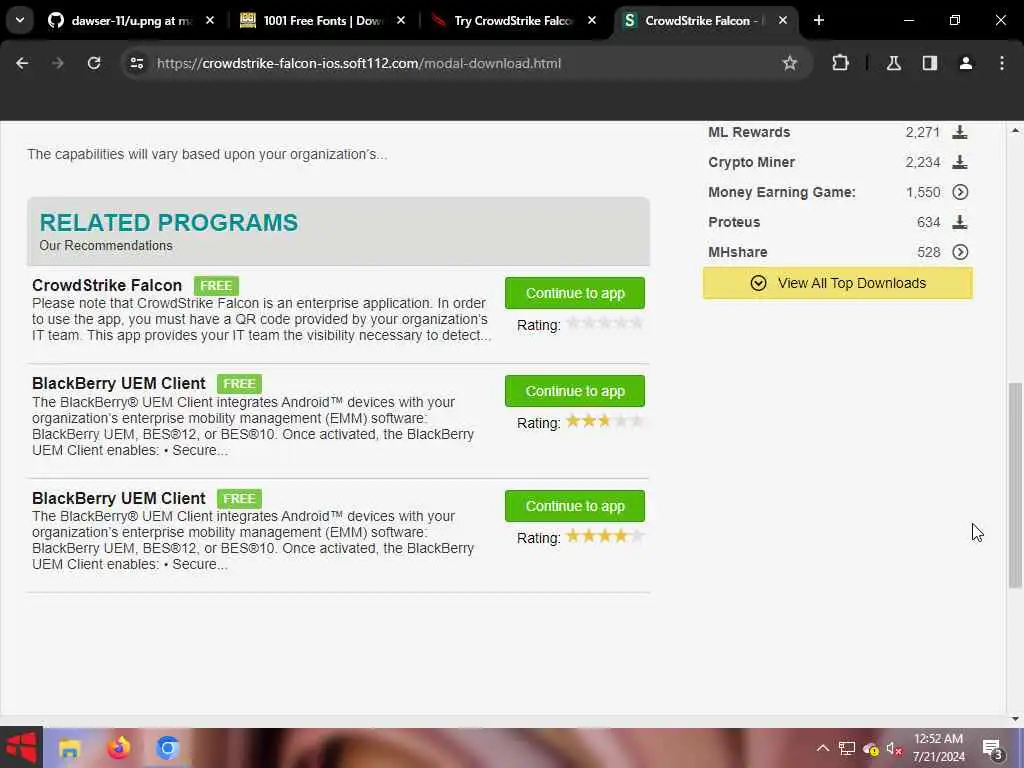
Task: Continue to app for CrowdStrike Falcon
Action: click(x=575, y=293)
